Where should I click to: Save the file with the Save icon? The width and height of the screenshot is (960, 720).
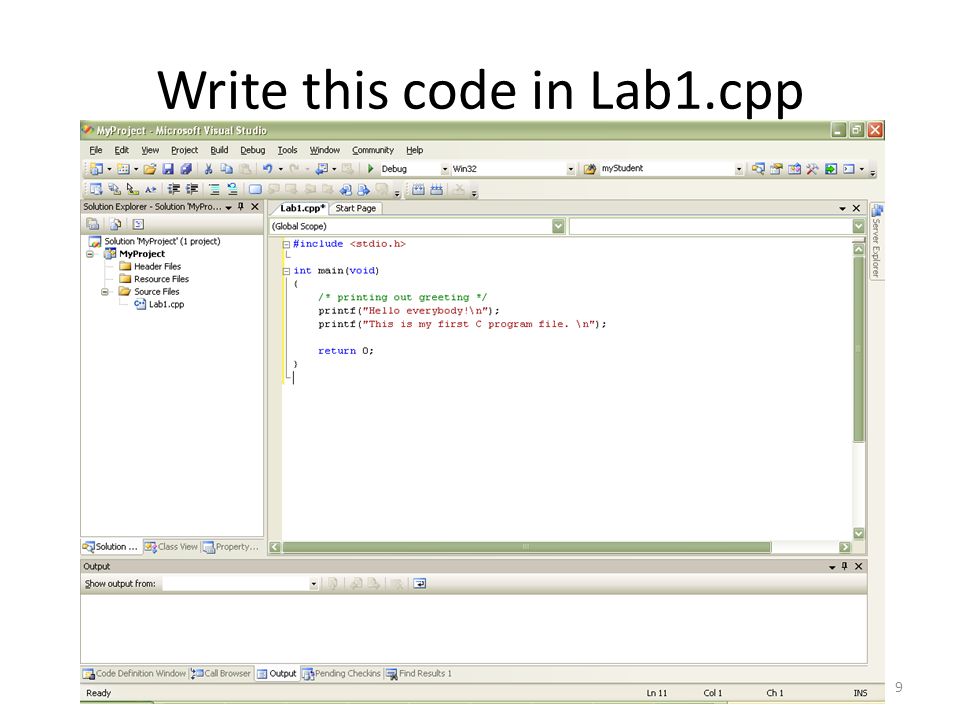coord(168,169)
